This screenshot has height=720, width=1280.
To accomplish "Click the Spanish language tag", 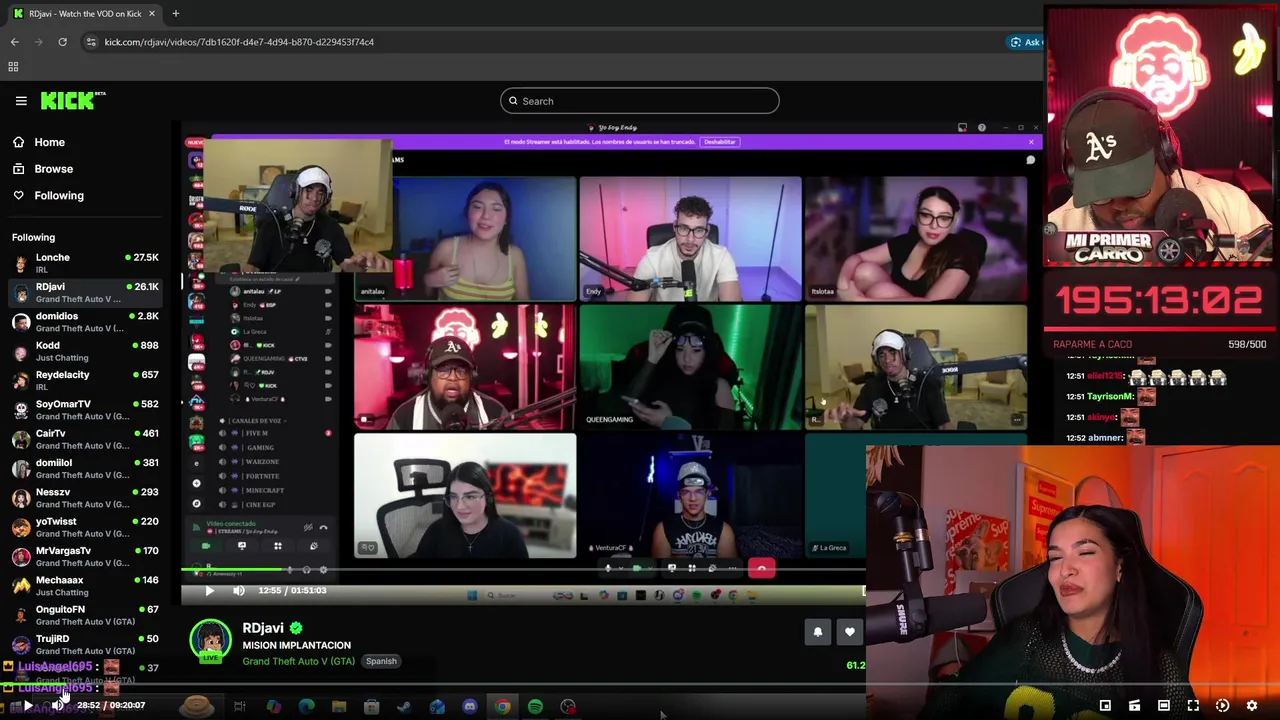I will (x=381, y=661).
